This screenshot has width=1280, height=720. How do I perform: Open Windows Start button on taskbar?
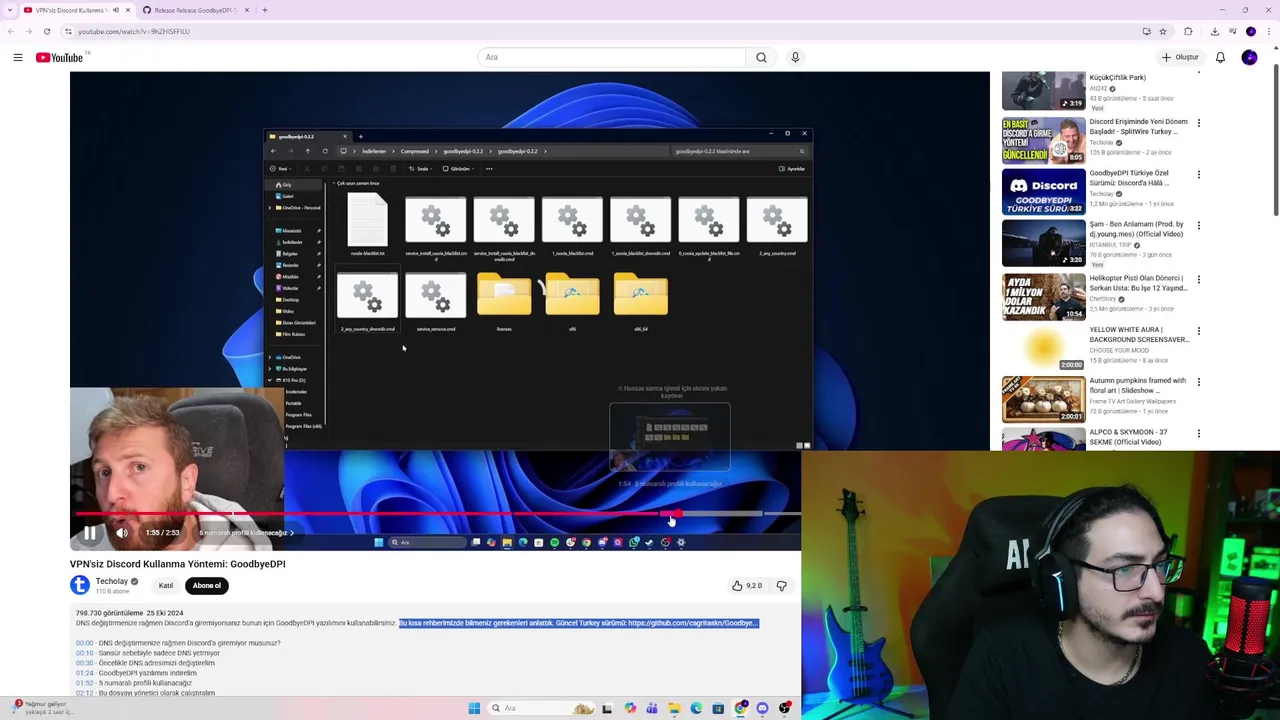click(474, 708)
